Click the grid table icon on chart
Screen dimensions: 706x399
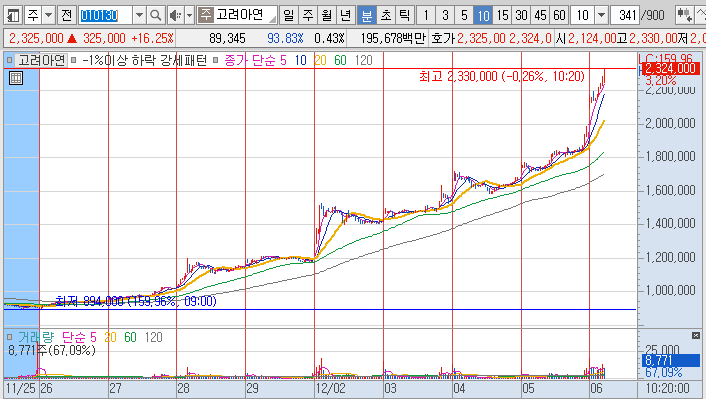(16, 78)
